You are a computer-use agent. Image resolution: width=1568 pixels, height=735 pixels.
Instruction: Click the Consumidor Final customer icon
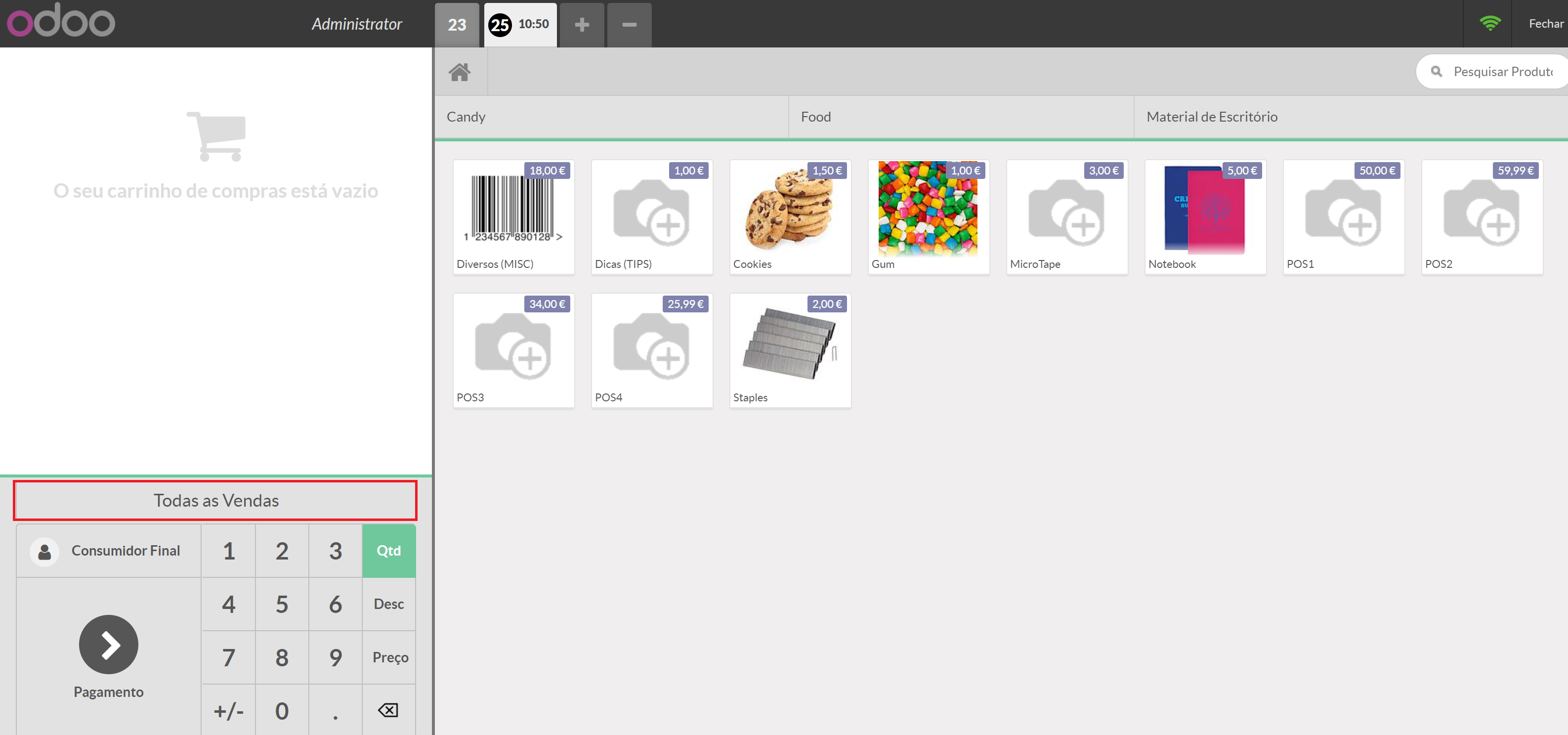[44, 551]
